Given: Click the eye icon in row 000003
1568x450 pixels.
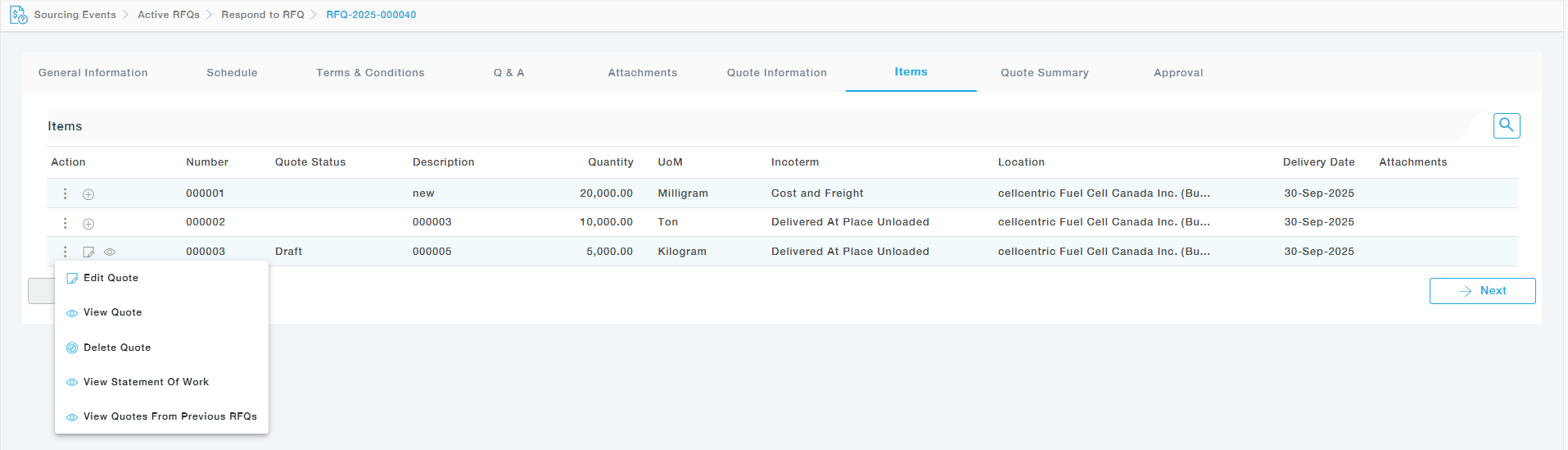Looking at the screenshot, I should [x=110, y=252].
